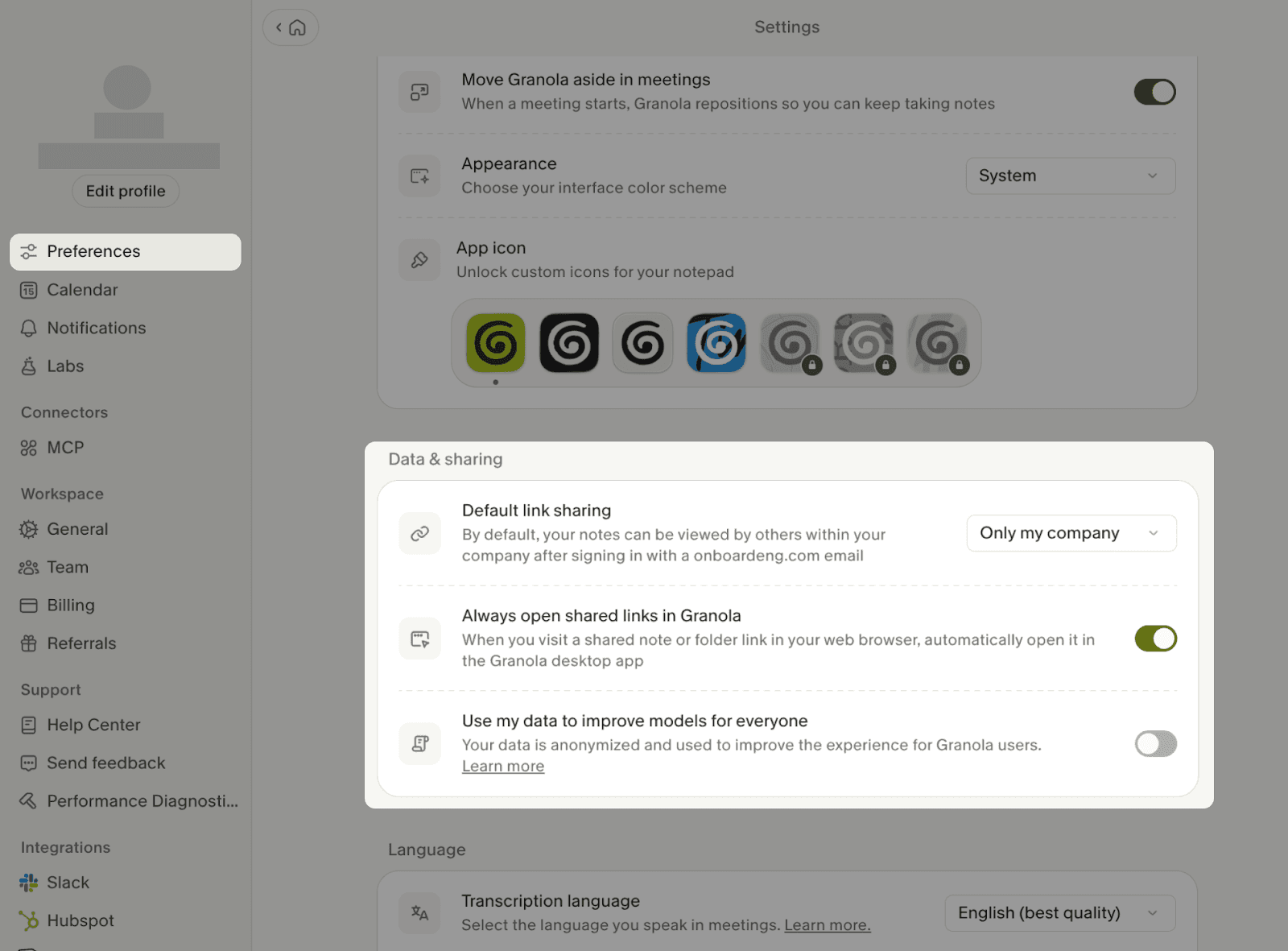
Task: Click the Appearance row icon
Action: point(419,176)
